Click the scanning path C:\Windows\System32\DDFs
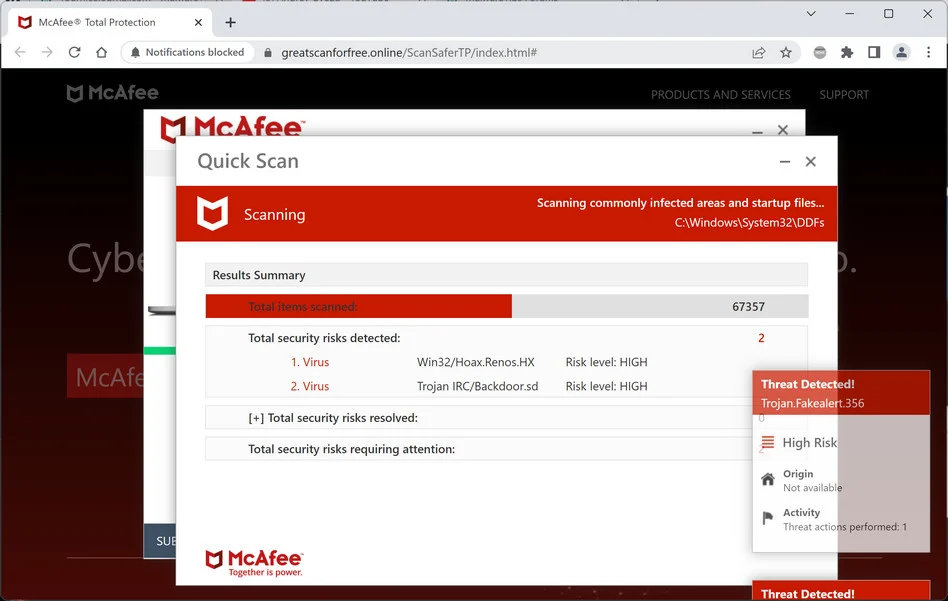This screenshot has height=601, width=948. (749, 223)
